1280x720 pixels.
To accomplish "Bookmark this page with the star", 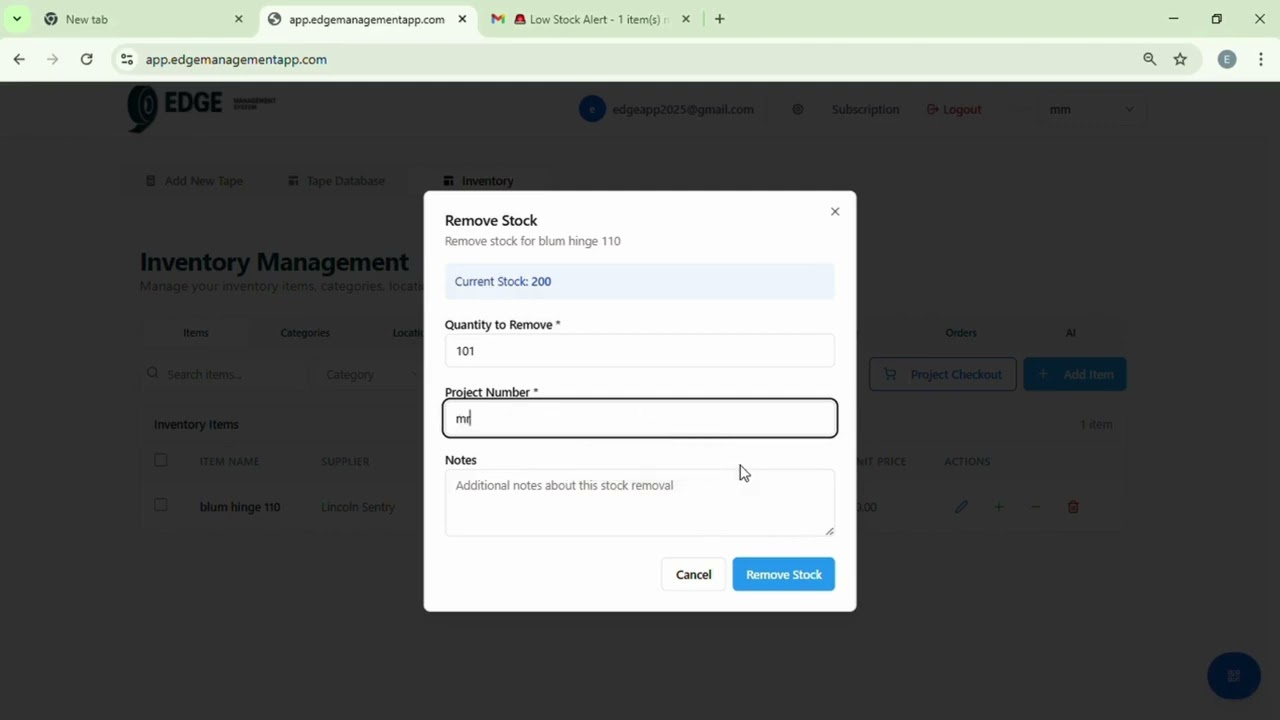I will (1180, 60).
